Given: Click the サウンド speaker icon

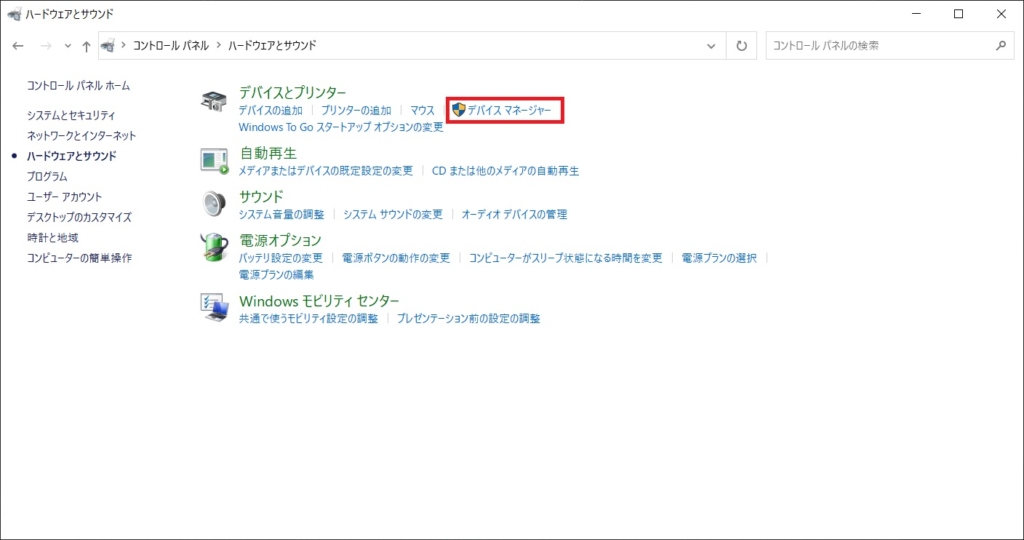Looking at the screenshot, I should (214, 204).
